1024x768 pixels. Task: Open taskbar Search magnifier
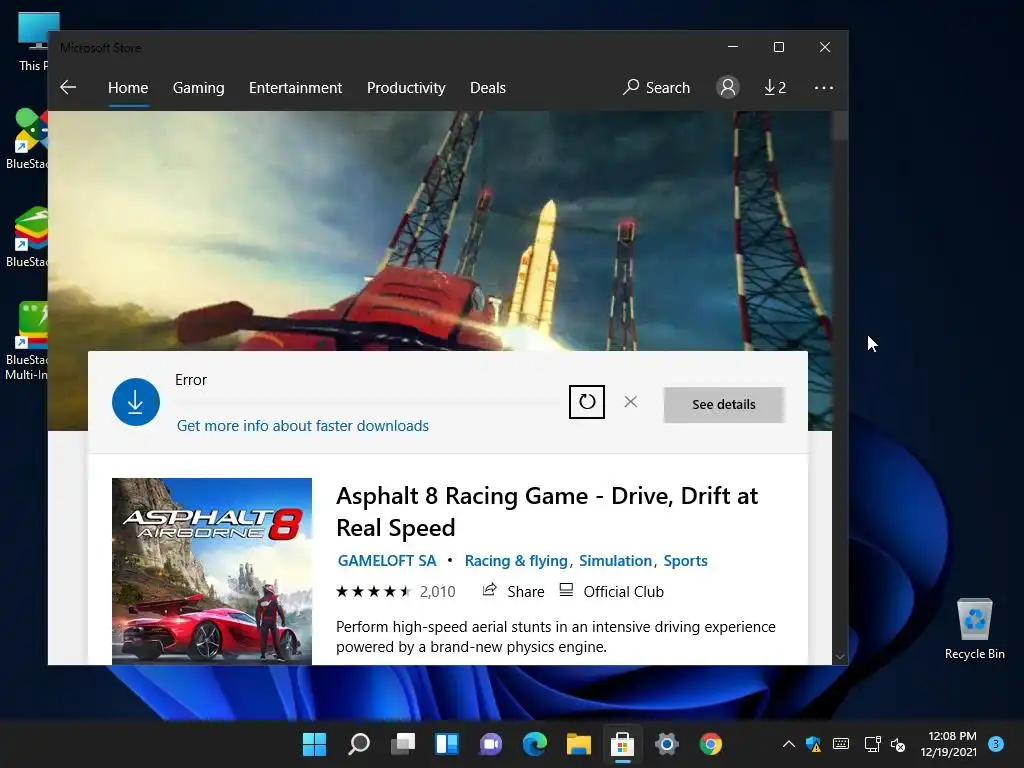coord(359,744)
